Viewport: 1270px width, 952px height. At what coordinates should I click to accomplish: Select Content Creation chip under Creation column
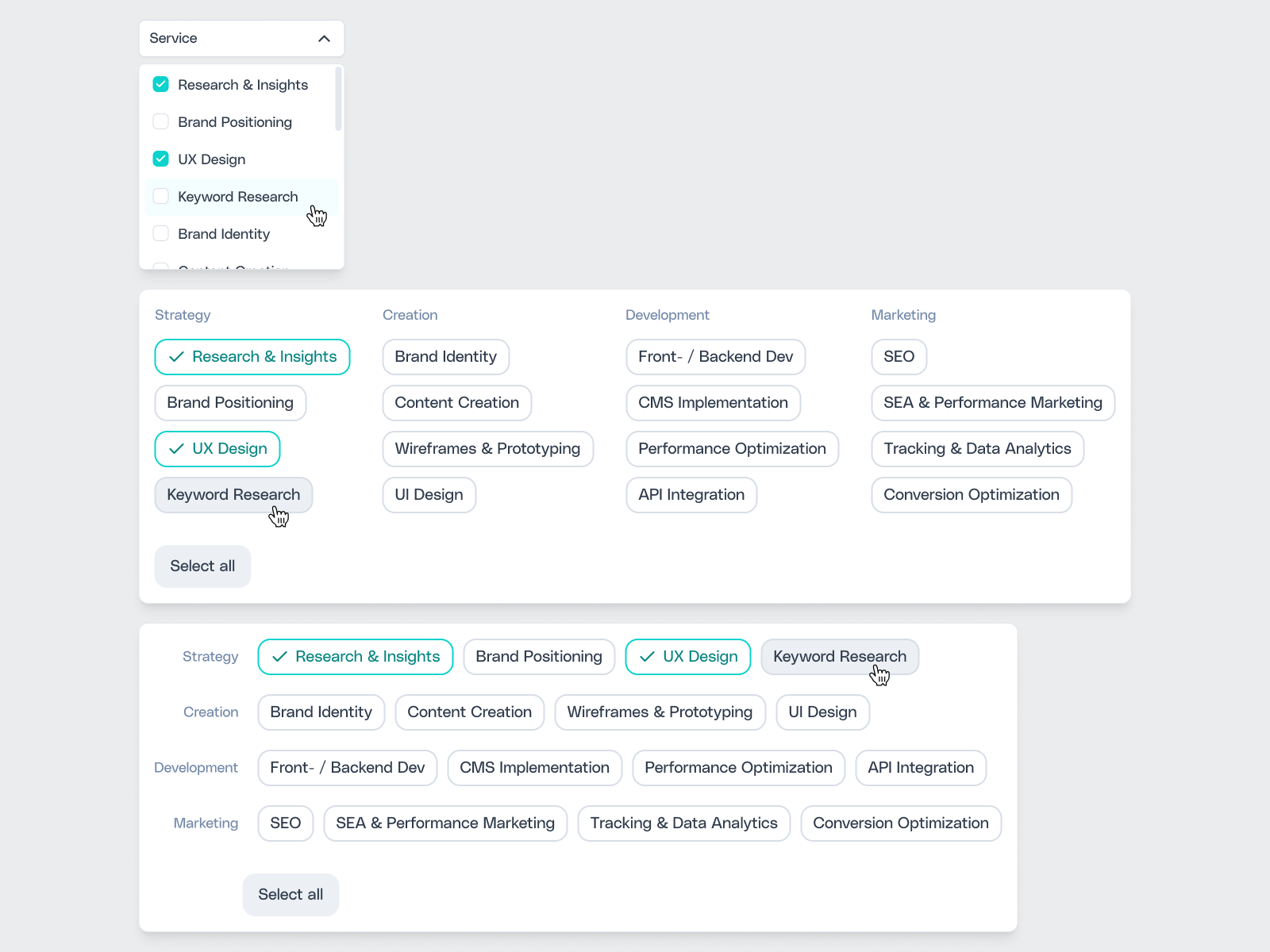(x=457, y=403)
